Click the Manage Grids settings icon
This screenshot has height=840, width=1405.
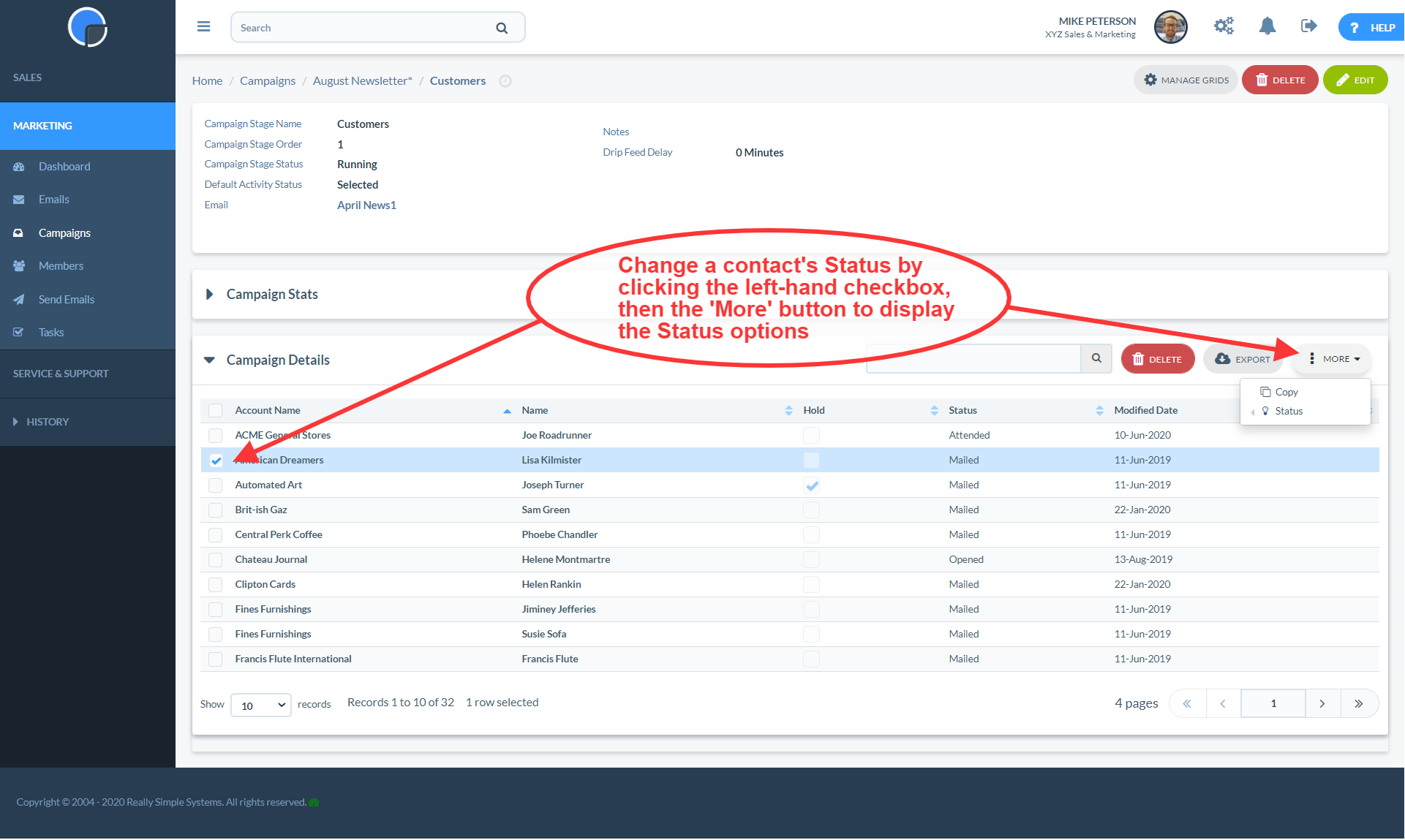click(x=1149, y=80)
